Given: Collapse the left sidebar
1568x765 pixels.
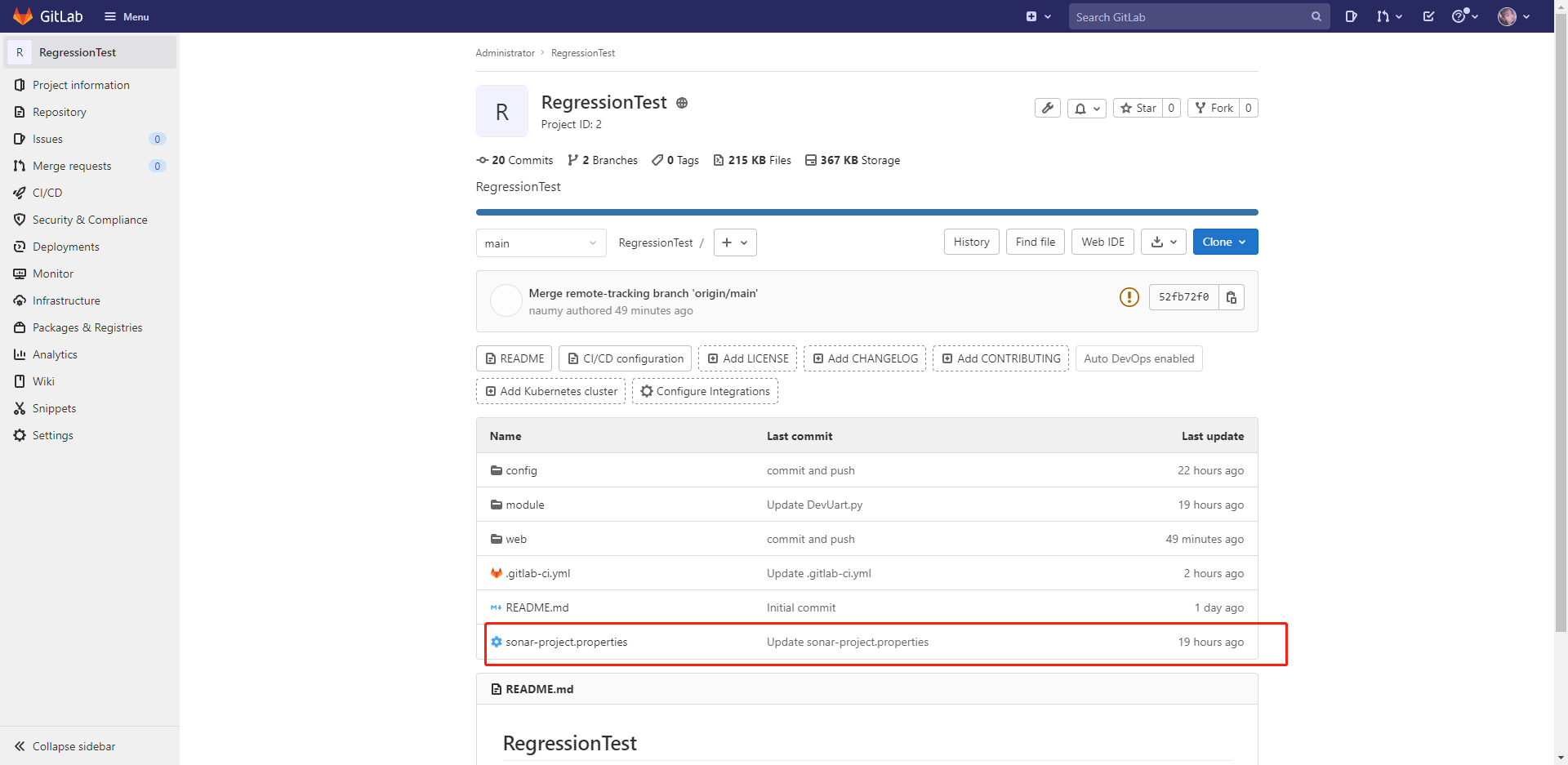Looking at the screenshot, I should point(65,746).
